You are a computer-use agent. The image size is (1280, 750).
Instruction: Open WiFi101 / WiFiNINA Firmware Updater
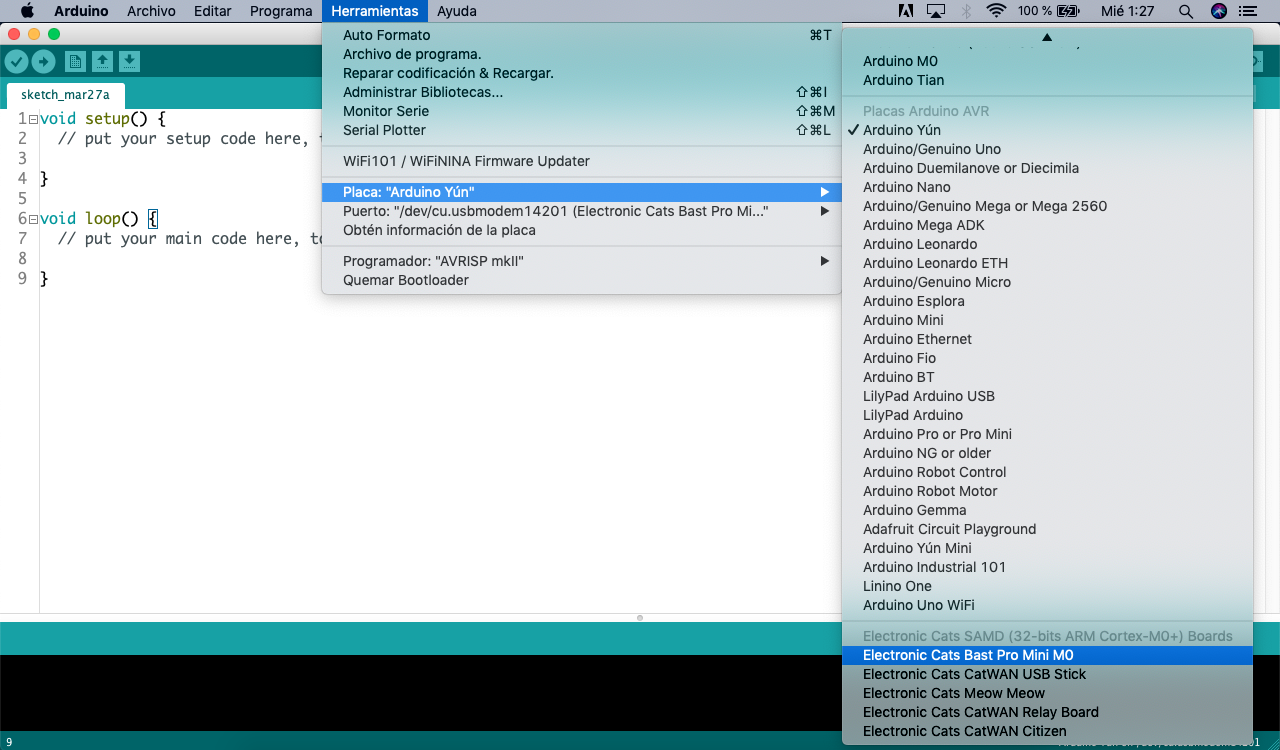[x=581, y=161]
